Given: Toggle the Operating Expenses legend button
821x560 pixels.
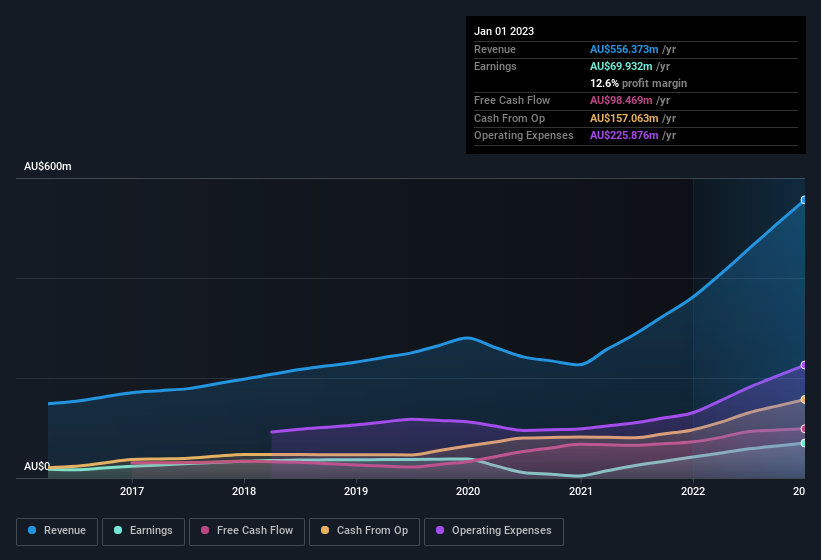Looking at the screenshot, I should click(x=494, y=531).
